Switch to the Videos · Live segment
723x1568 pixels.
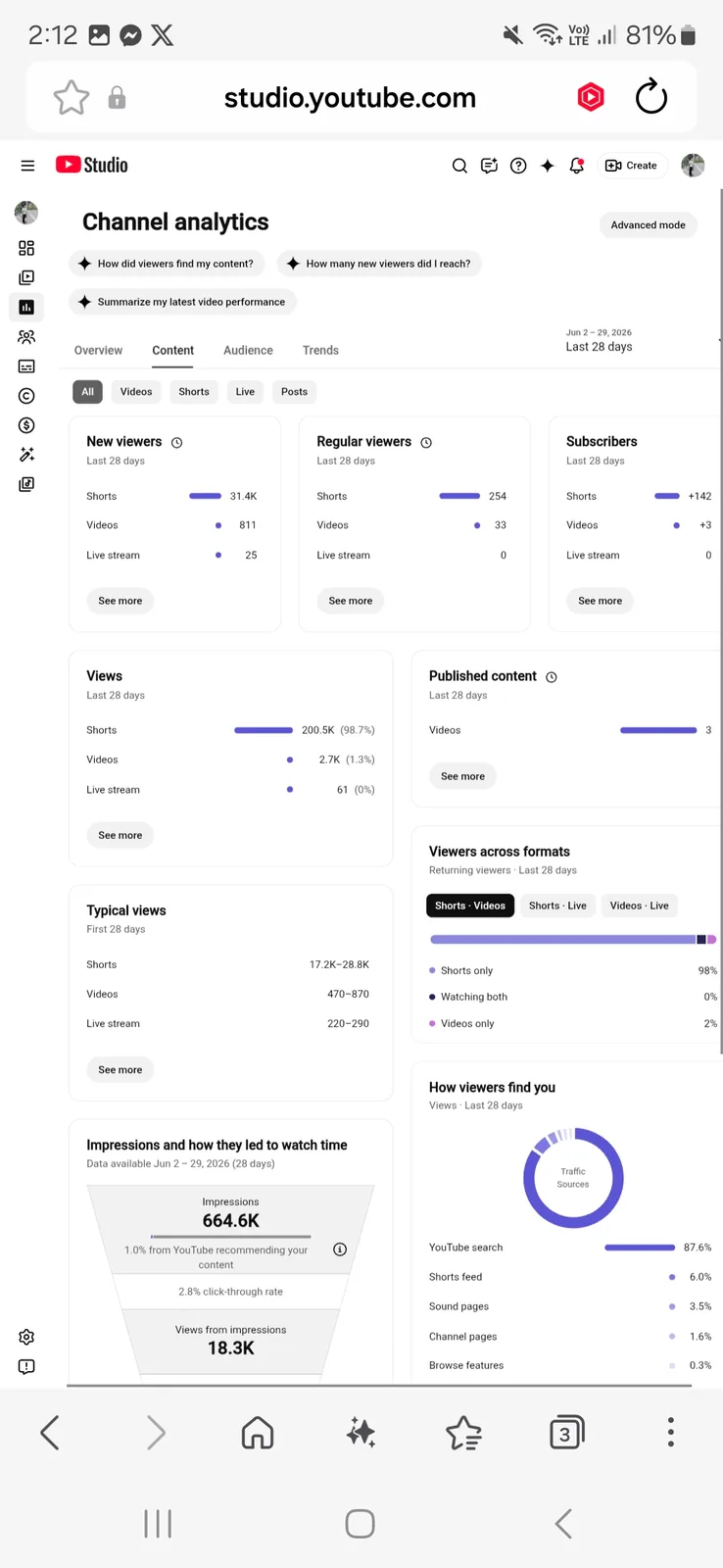click(639, 906)
